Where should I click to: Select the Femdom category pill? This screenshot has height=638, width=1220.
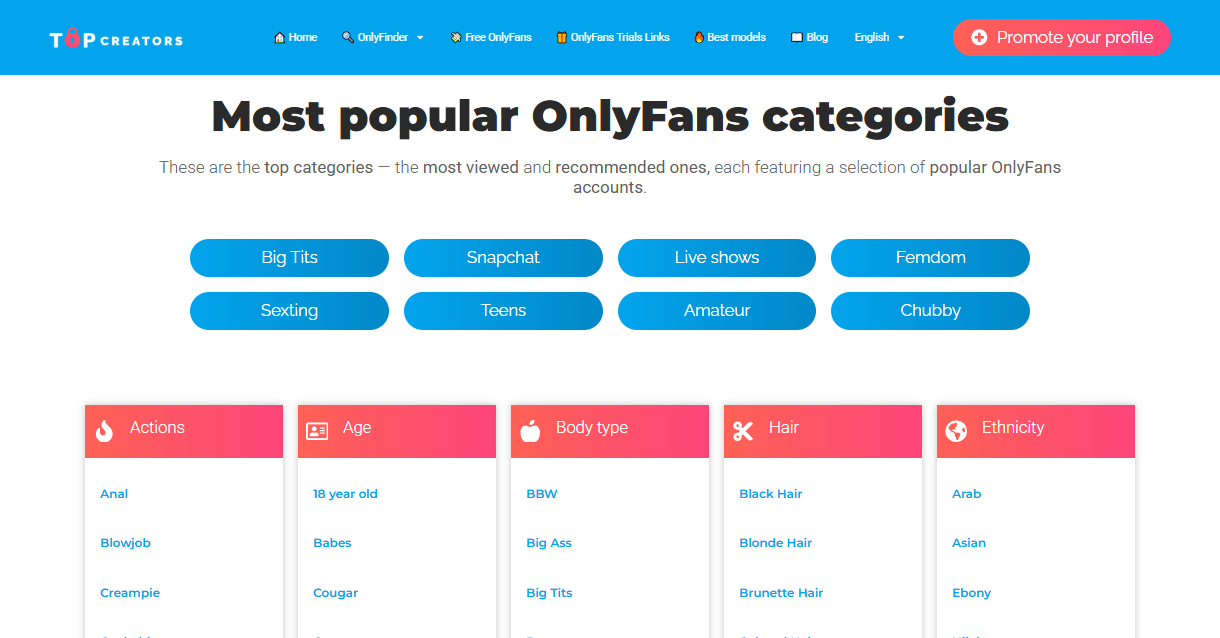coord(930,258)
